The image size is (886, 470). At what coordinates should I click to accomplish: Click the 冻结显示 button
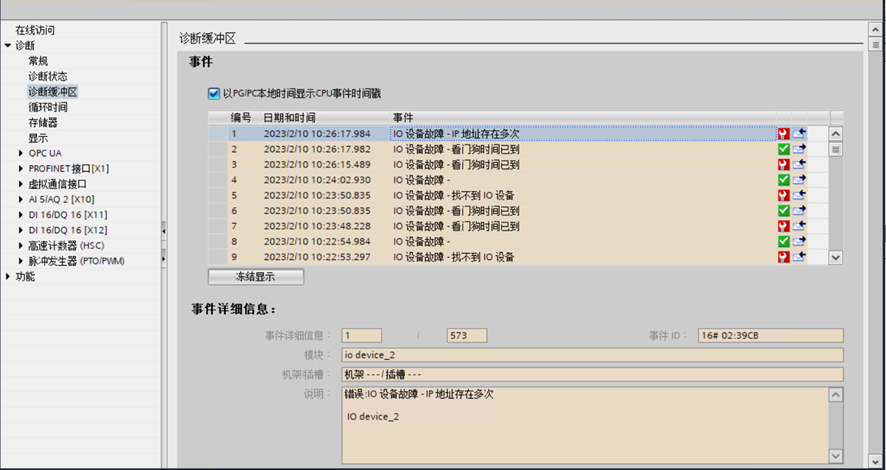(256, 277)
